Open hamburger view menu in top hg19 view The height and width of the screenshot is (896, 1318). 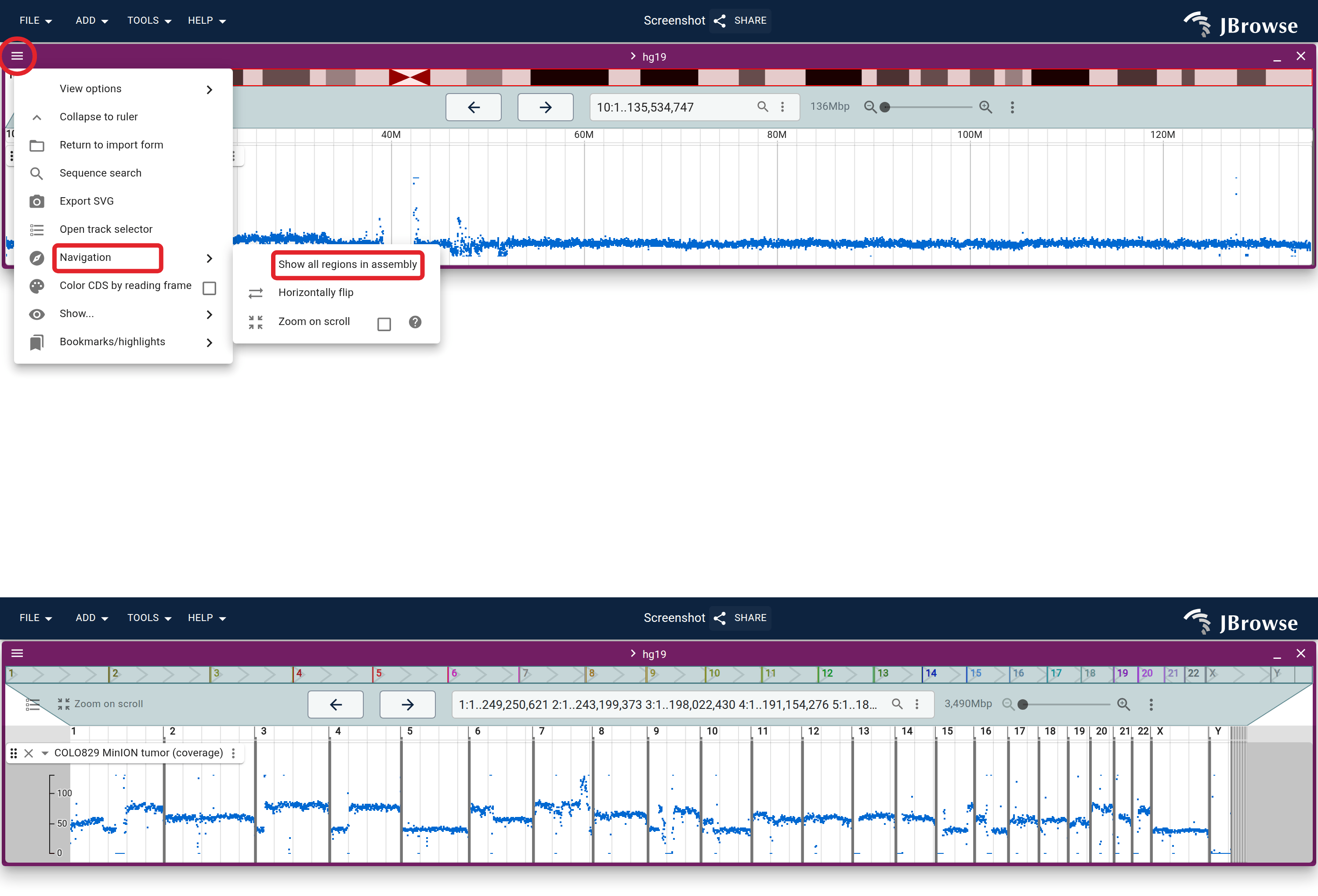17,56
